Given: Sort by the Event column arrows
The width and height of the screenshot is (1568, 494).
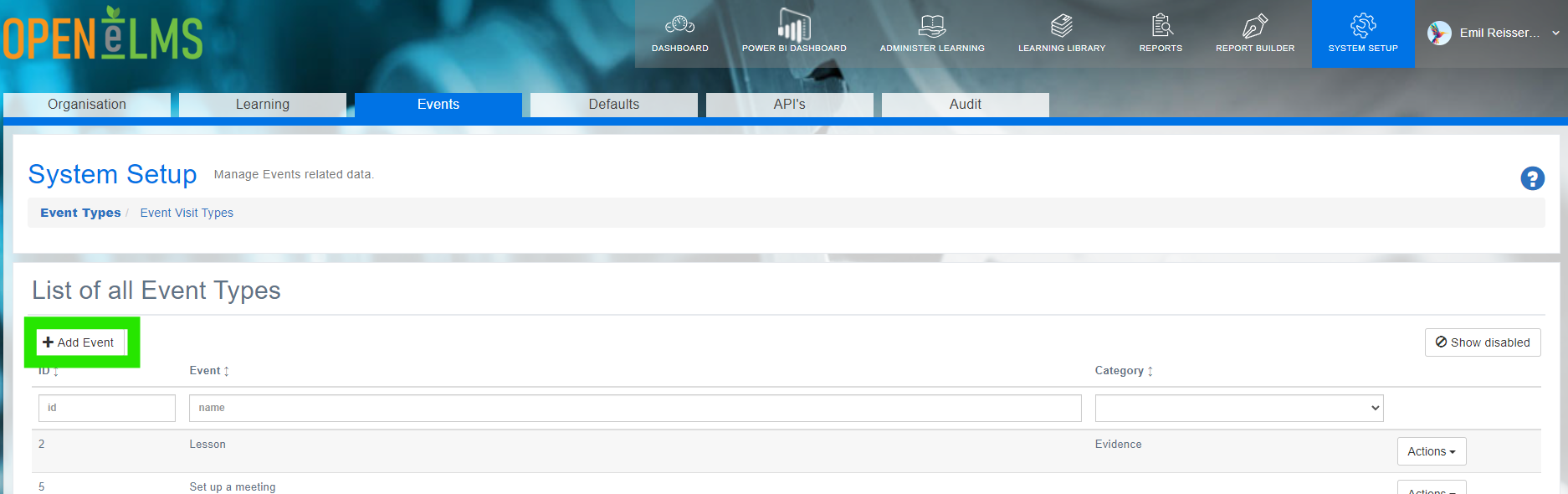Looking at the screenshot, I should pos(227,371).
